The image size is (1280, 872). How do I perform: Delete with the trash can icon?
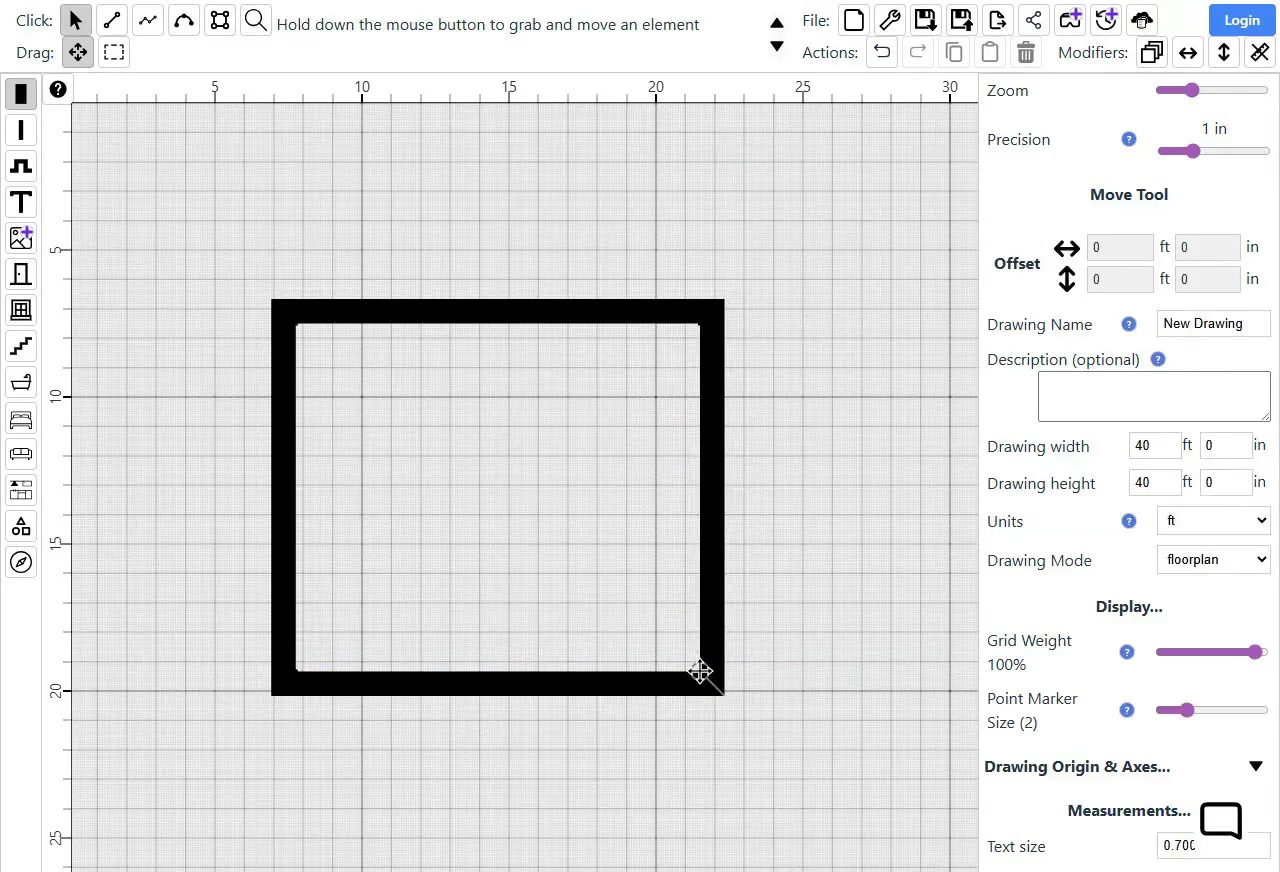pyautogui.click(x=1025, y=52)
